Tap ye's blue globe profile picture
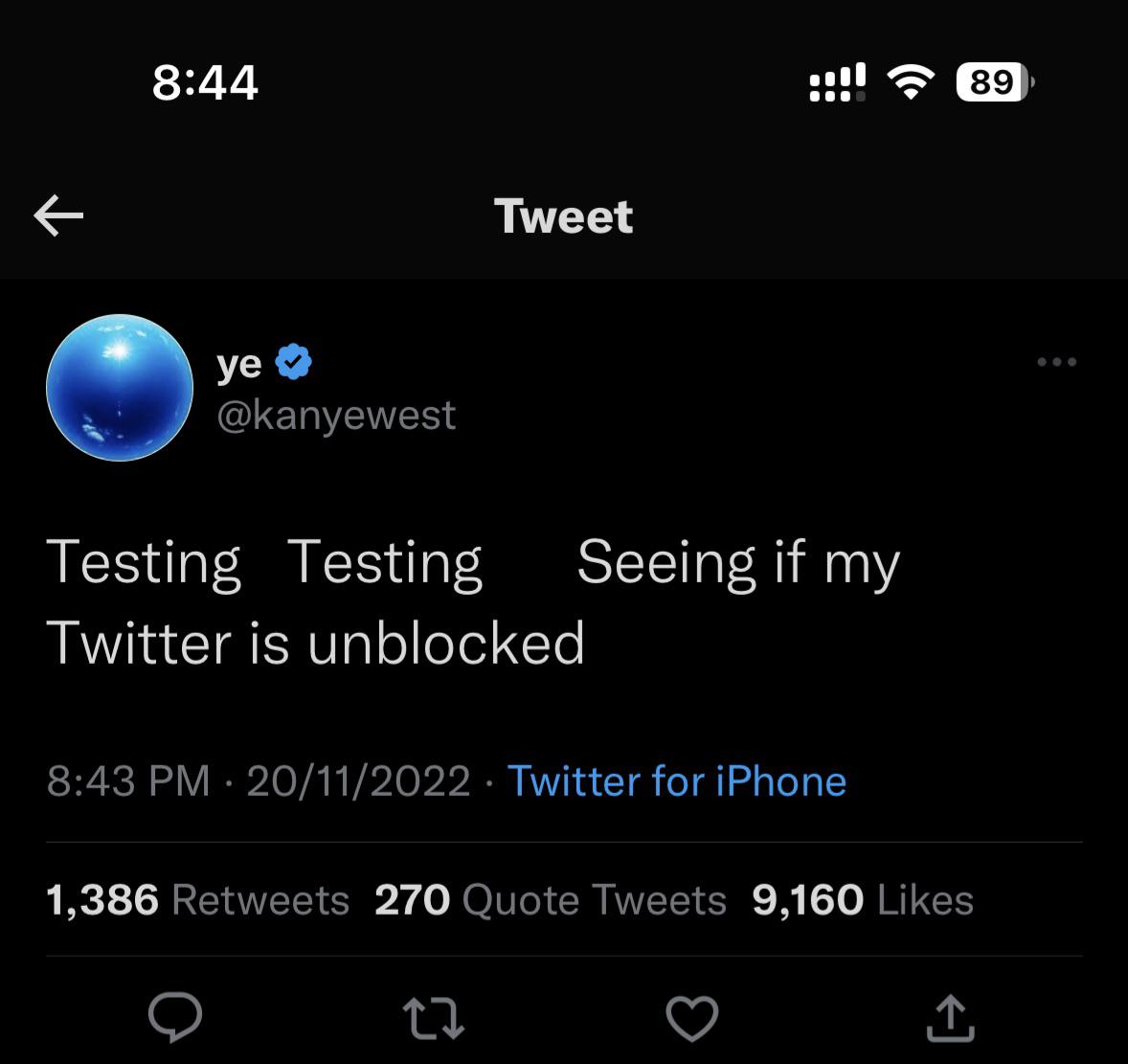The image size is (1128, 1064). [120, 387]
